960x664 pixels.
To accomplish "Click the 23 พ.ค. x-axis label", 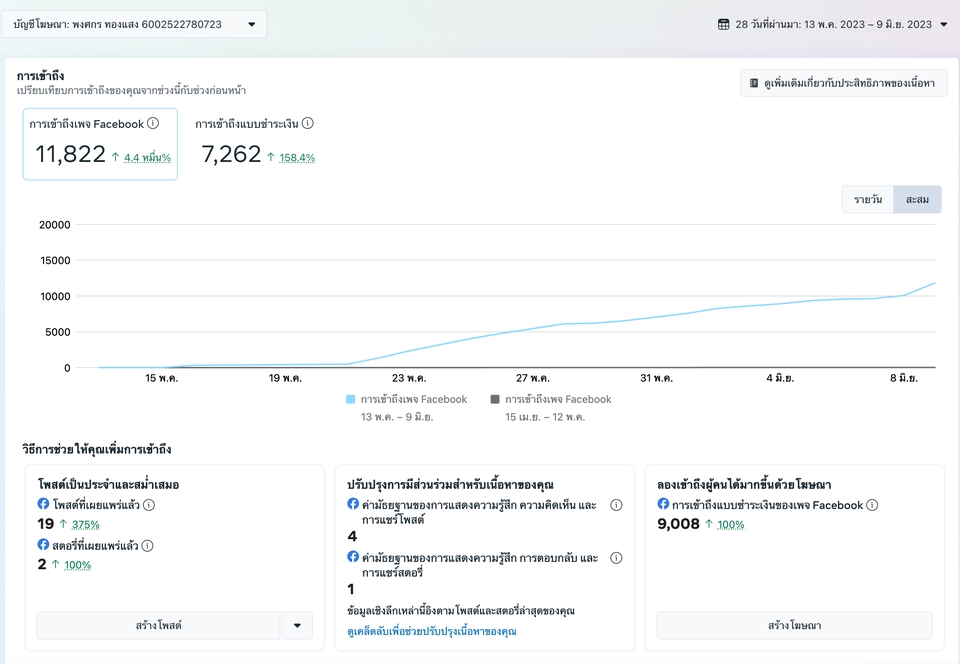I will click(409, 378).
